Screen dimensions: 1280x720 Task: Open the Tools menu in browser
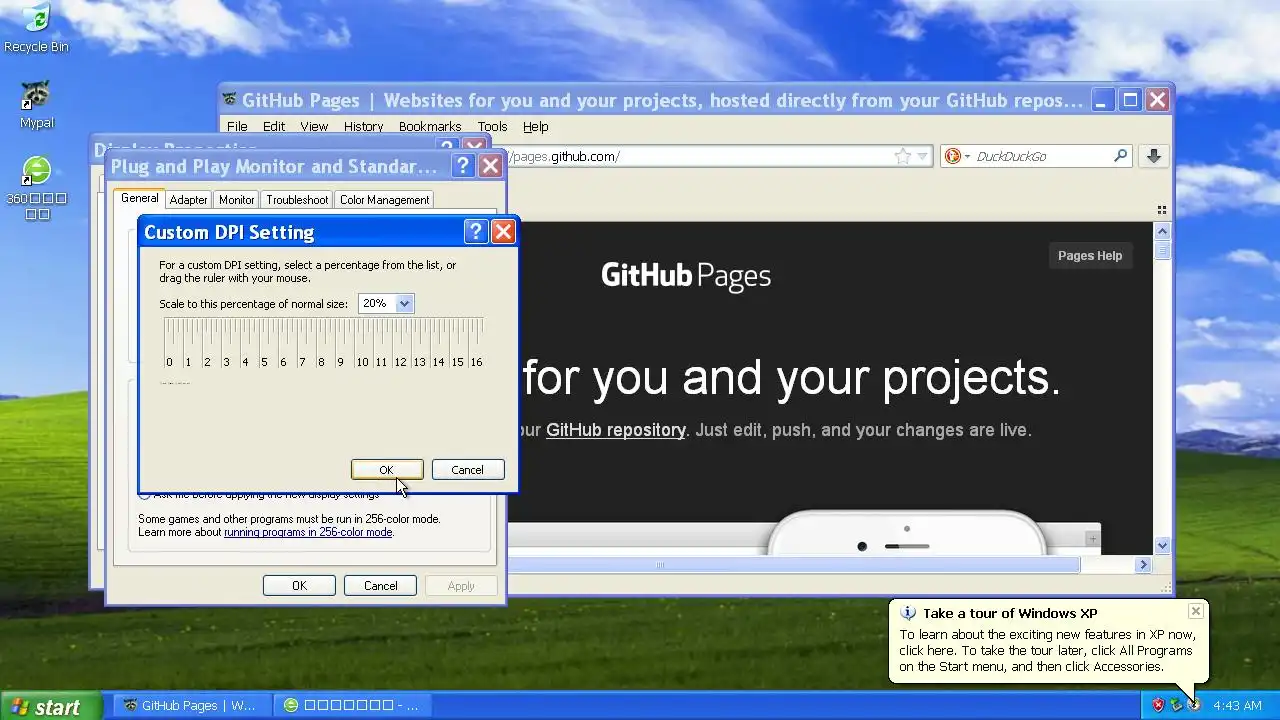tap(492, 126)
